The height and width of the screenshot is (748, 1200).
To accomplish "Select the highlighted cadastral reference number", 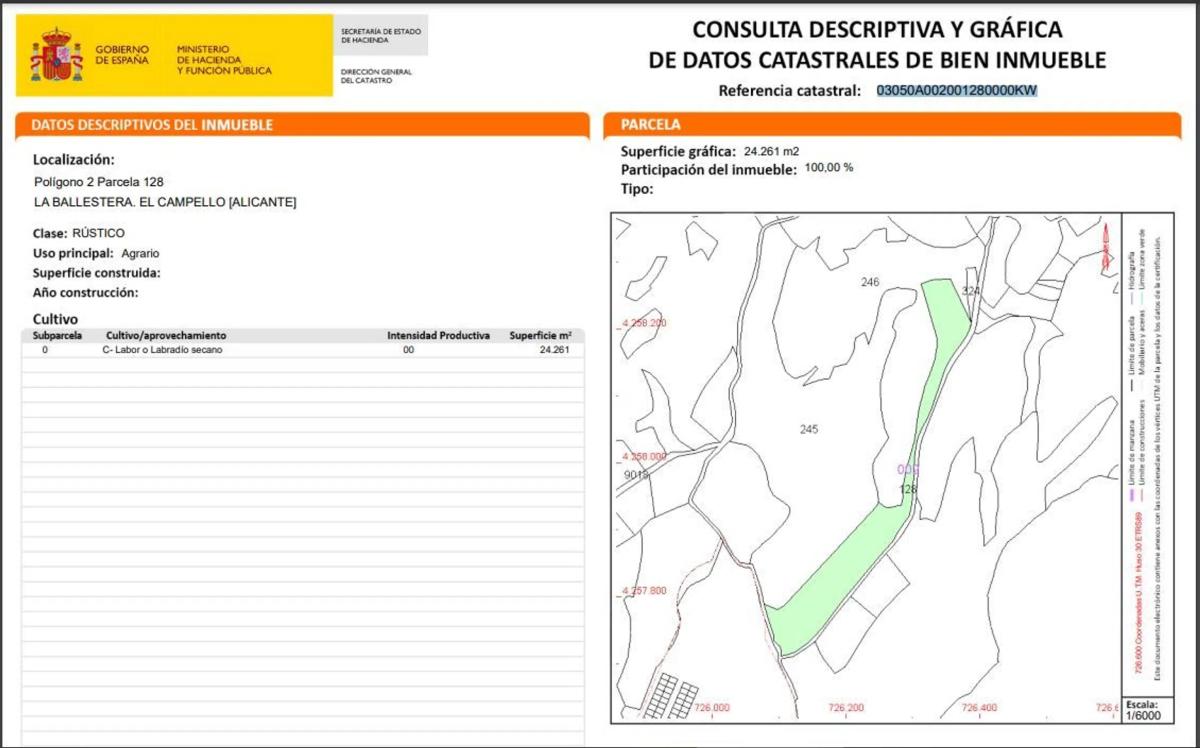I will [956, 91].
